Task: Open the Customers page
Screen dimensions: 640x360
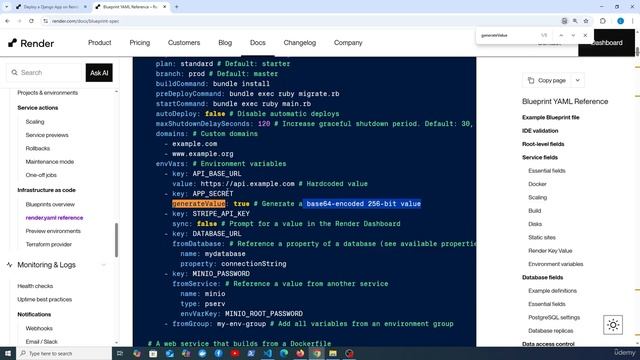Action: click(x=184, y=42)
